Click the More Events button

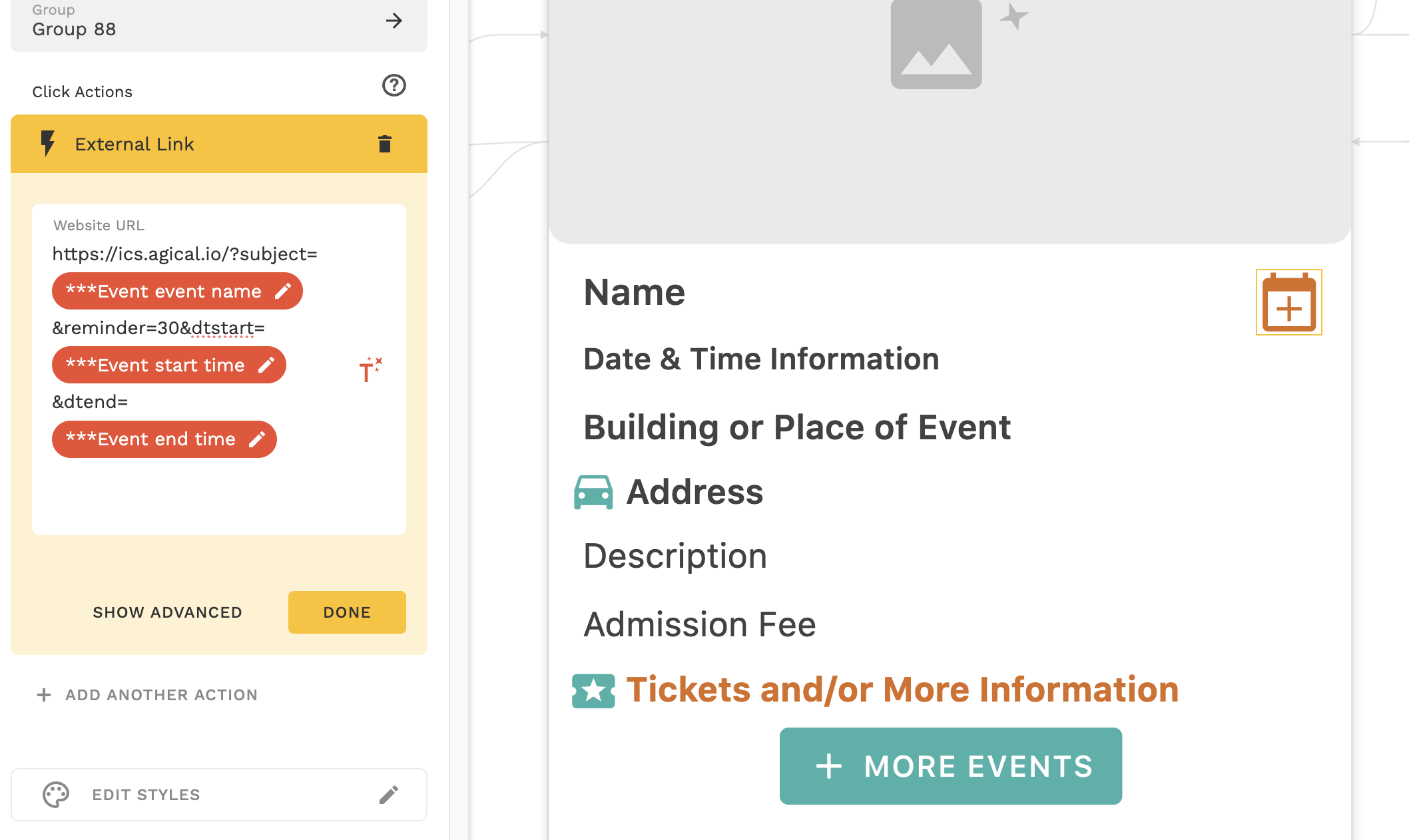coord(951,766)
